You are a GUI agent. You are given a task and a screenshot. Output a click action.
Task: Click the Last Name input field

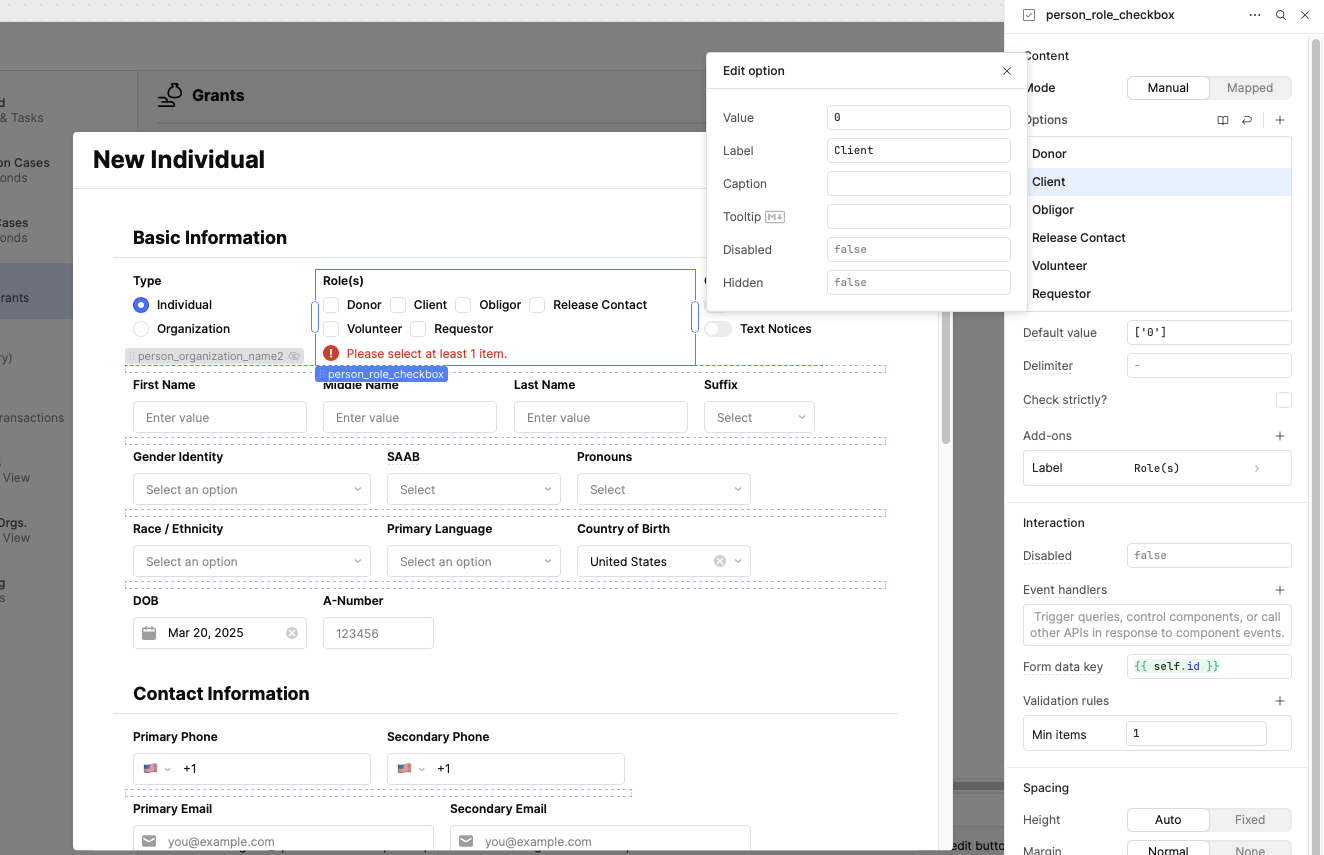[x=601, y=417]
